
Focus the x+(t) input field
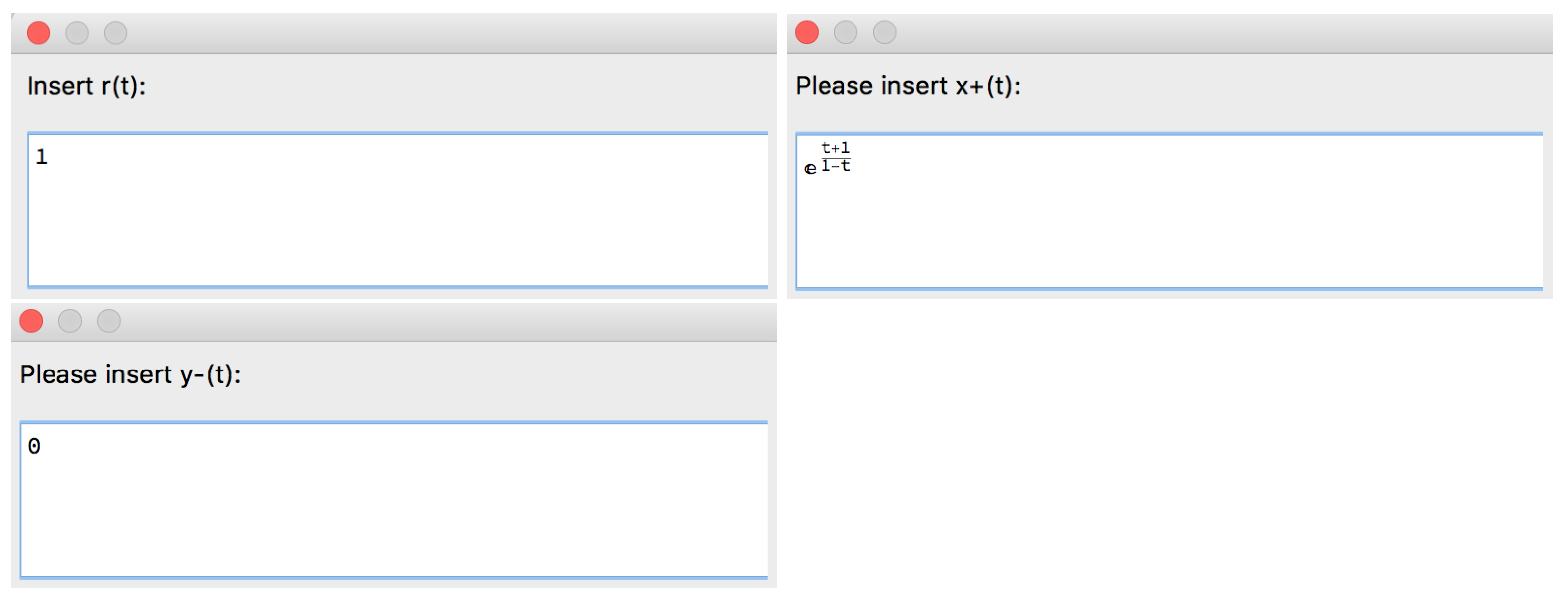1169,211
